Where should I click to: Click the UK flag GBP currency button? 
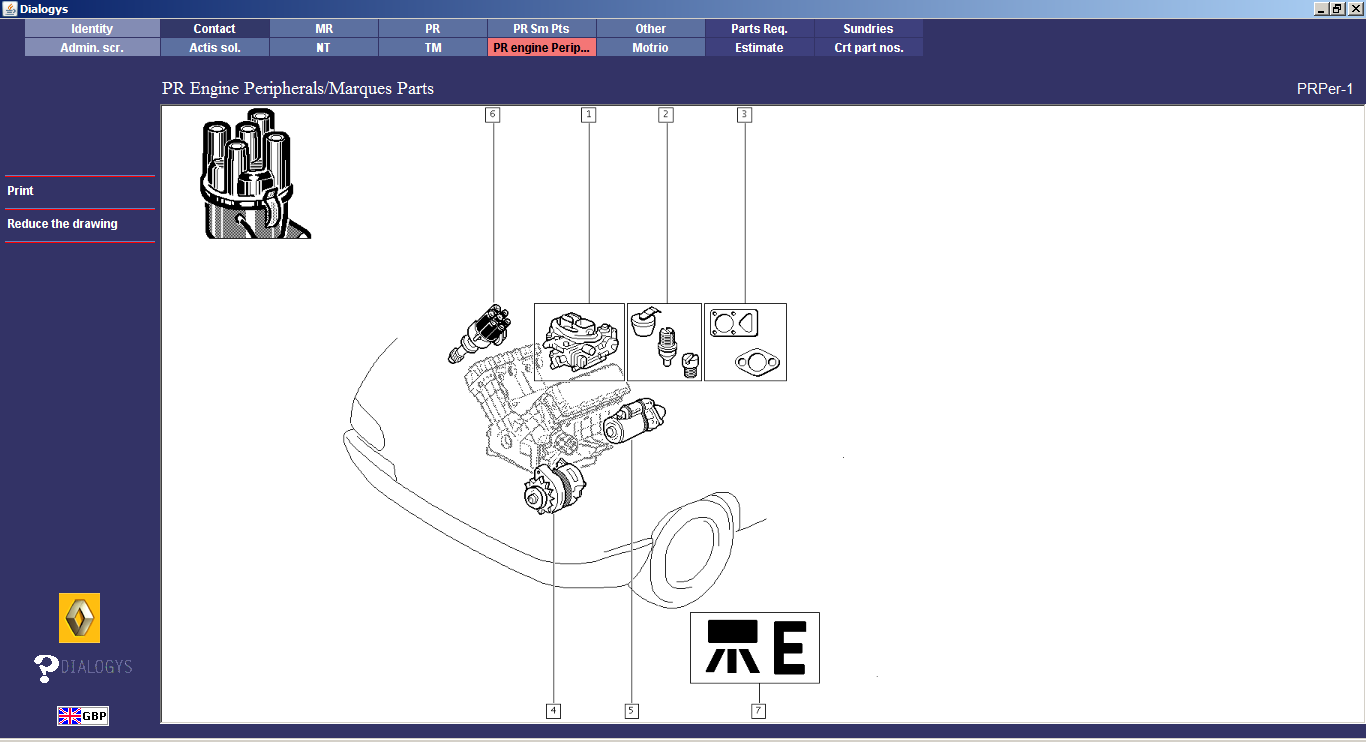click(82, 716)
